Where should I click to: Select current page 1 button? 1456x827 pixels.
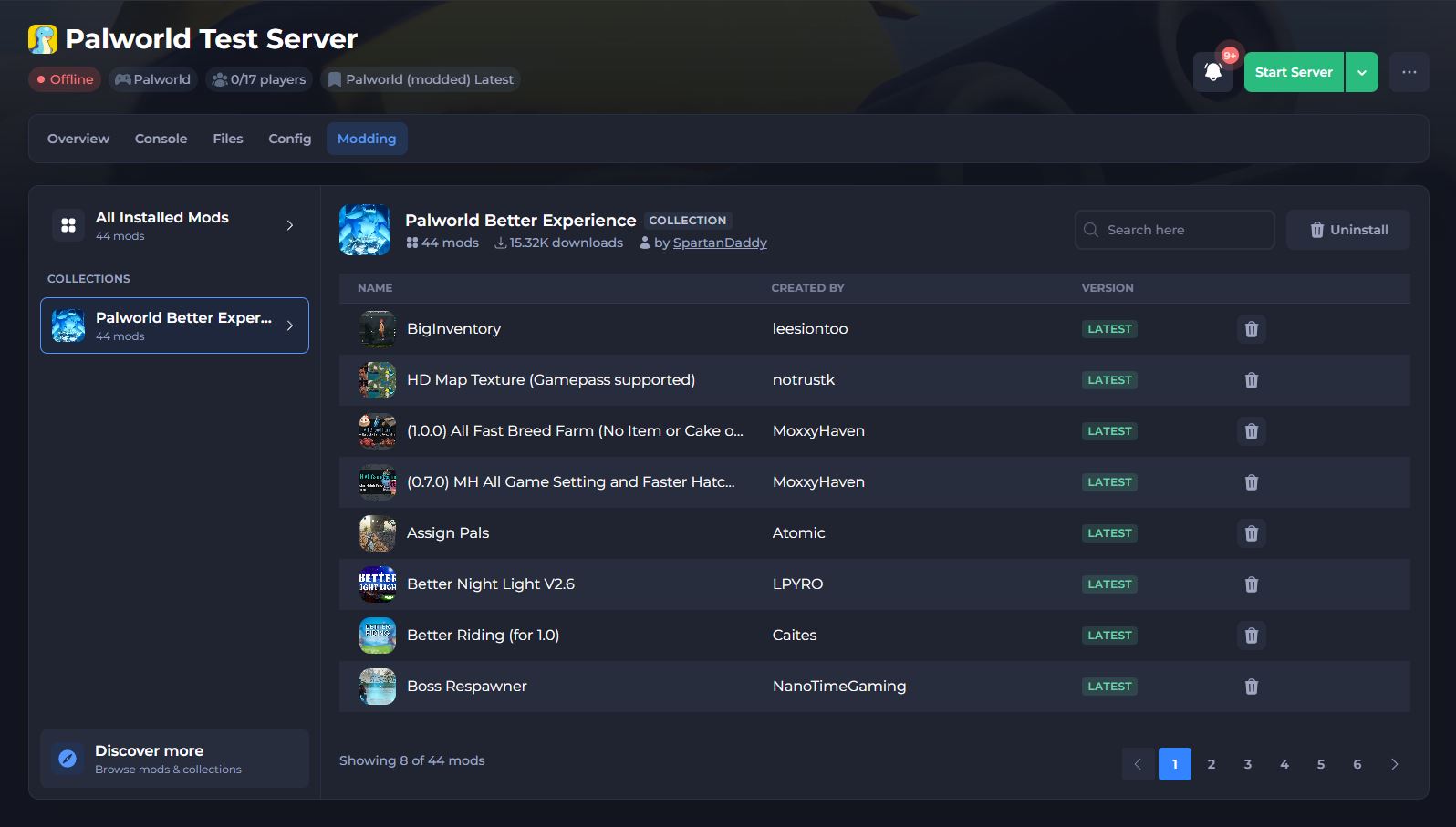(x=1175, y=764)
